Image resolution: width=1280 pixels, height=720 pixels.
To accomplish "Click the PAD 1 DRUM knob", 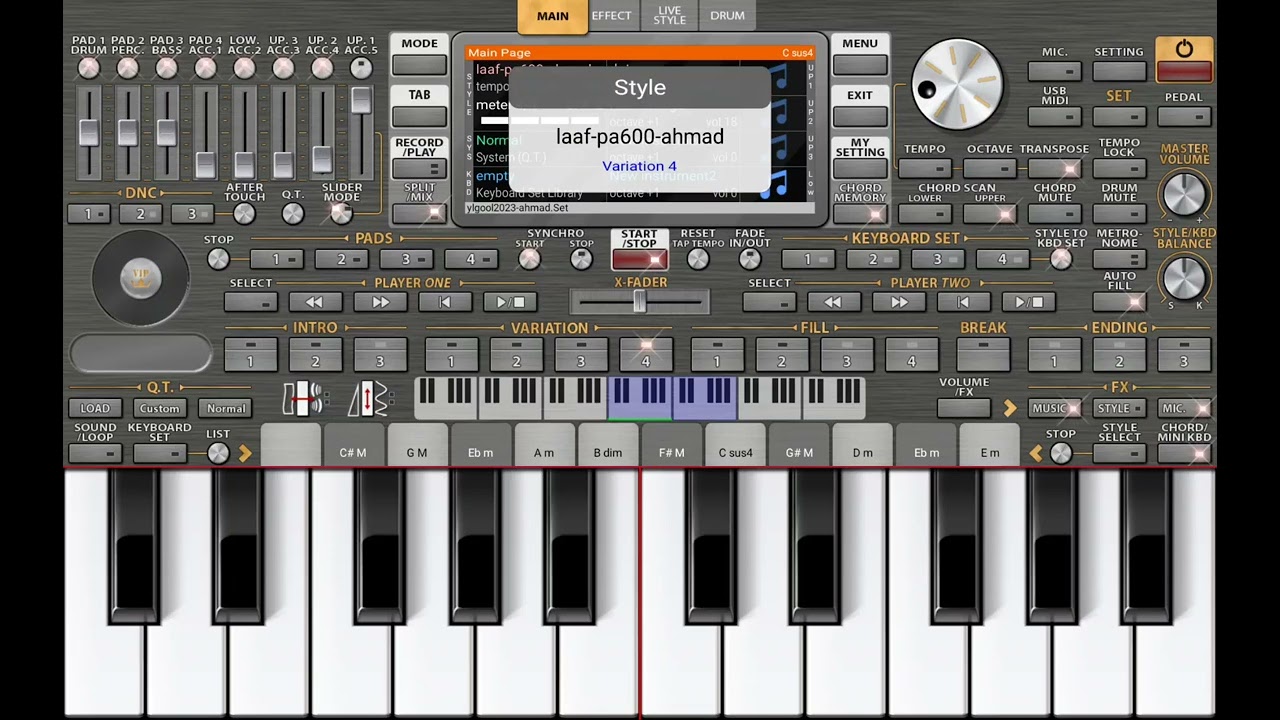I will click(89, 68).
